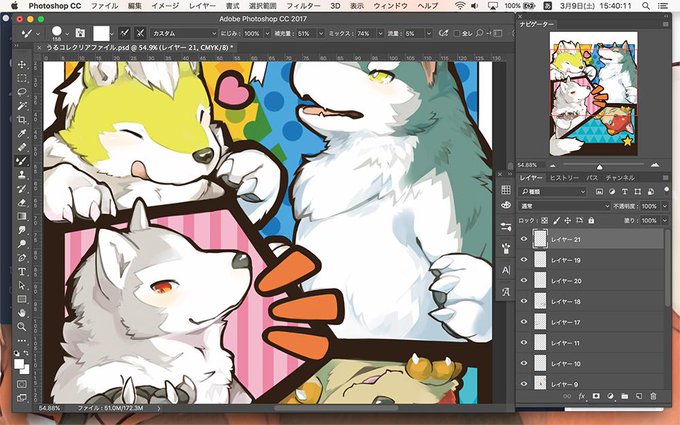Select the Healing Brush tool
The image size is (680, 425).
tap(22, 147)
